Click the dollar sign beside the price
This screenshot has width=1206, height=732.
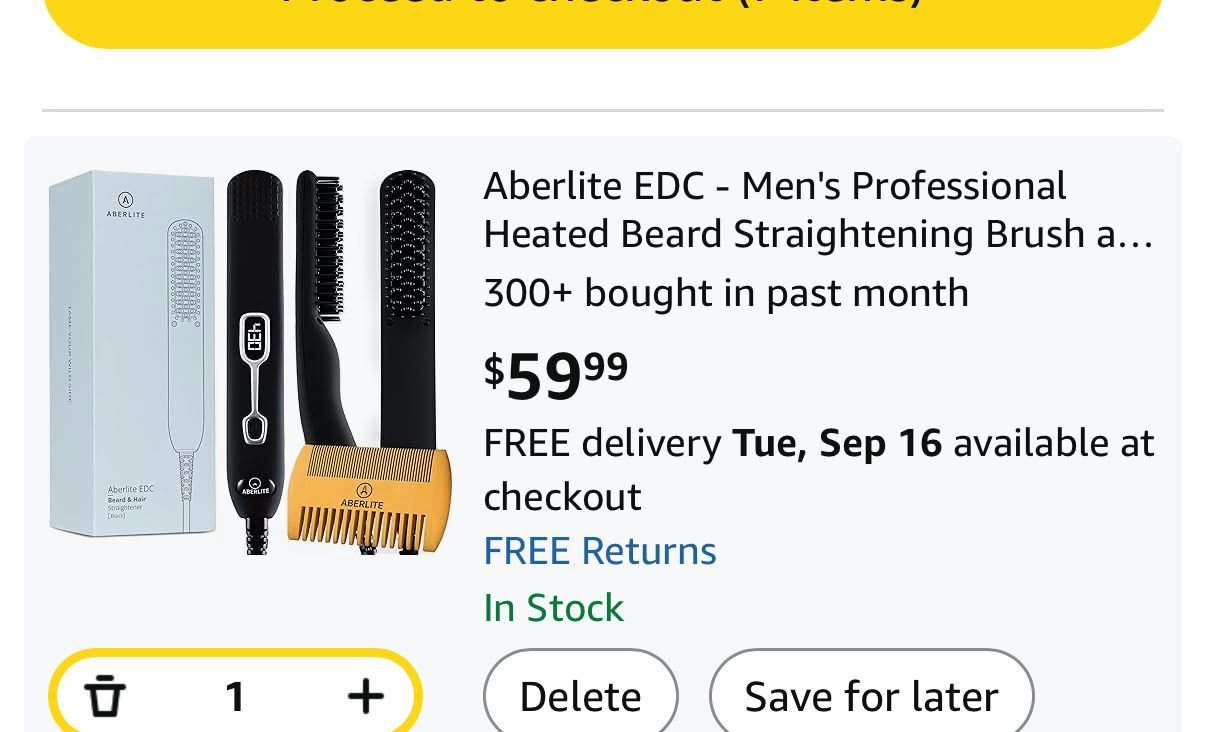click(494, 370)
